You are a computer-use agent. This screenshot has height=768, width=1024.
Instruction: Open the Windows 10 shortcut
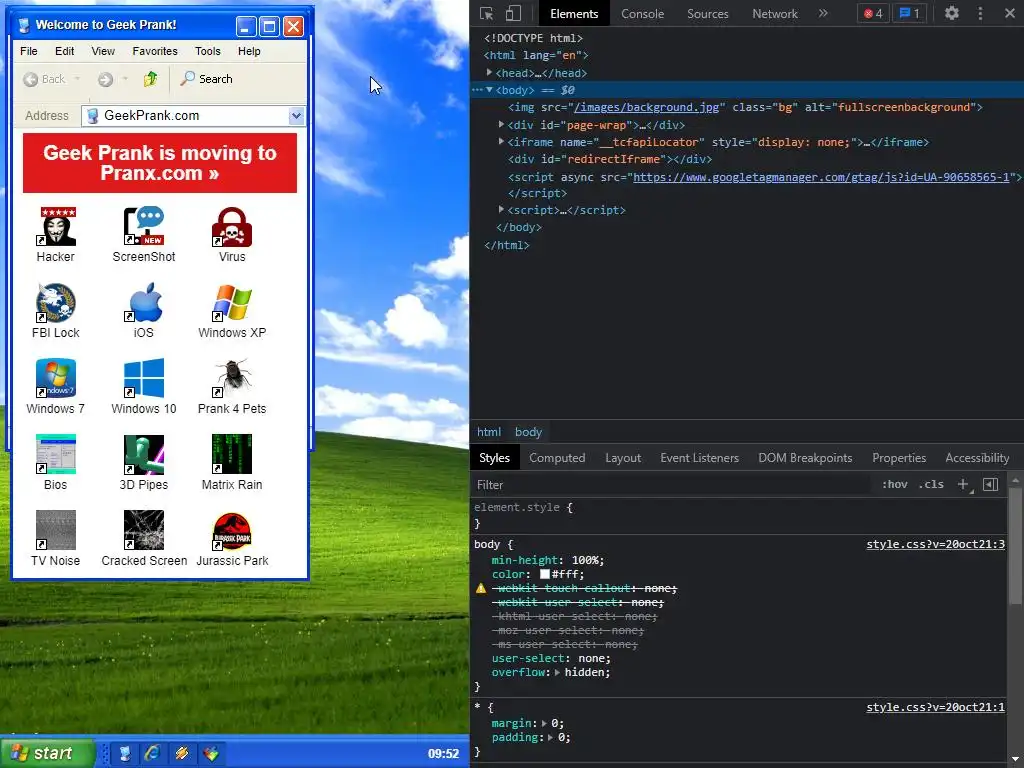coord(144,378)
